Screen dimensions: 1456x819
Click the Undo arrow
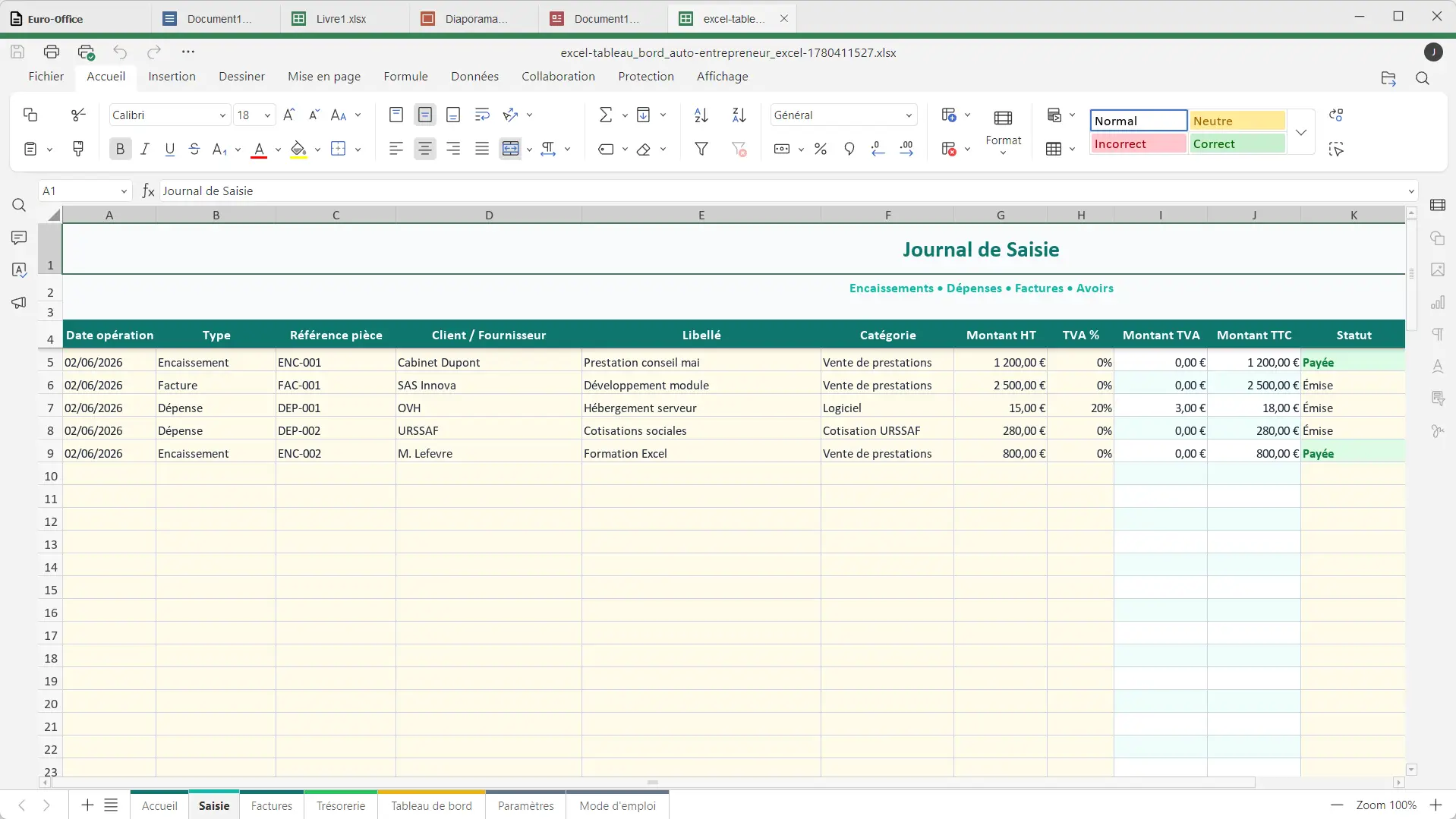point(120,52)
